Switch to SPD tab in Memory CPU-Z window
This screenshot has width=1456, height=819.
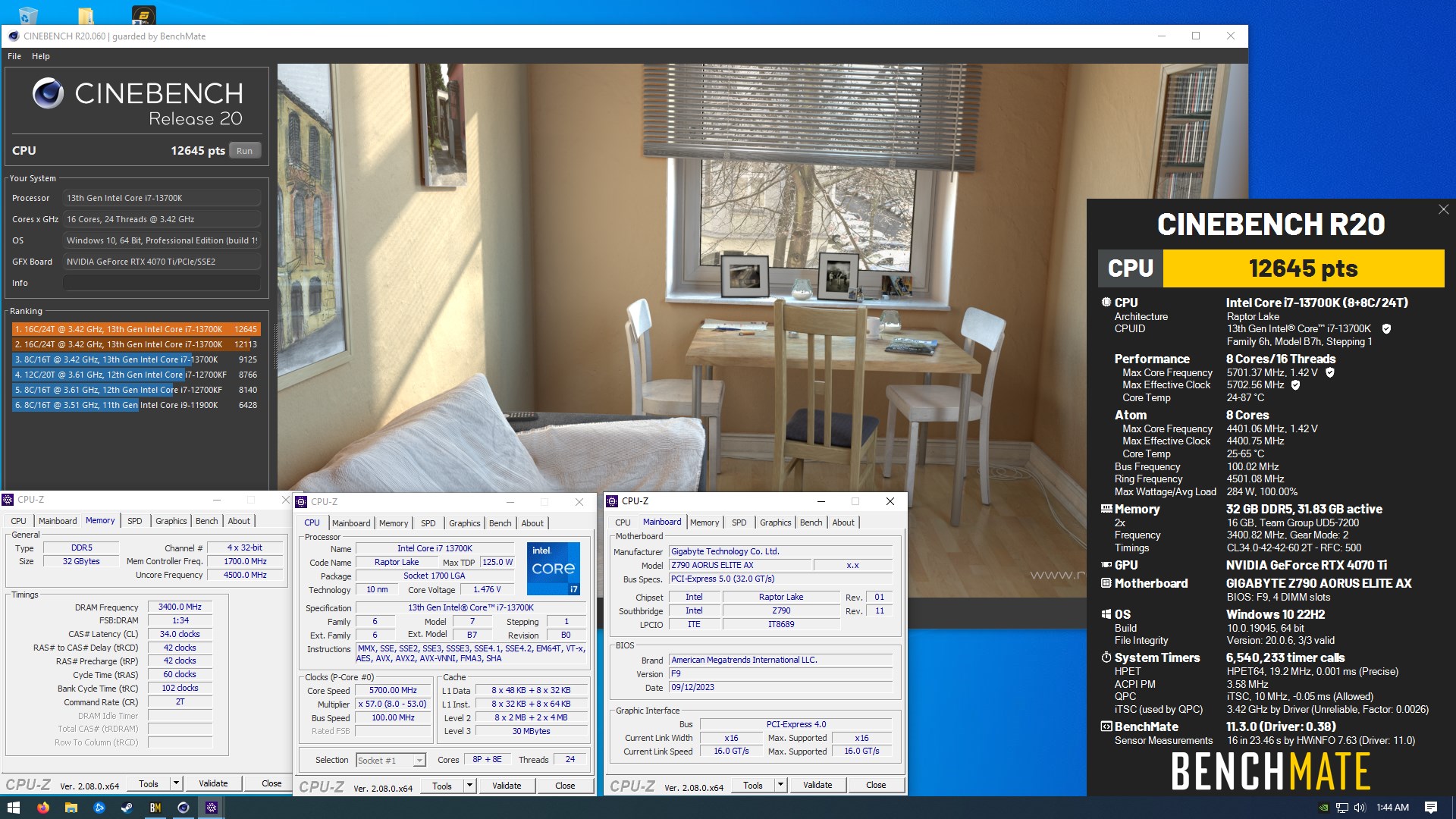[x=135, y=521]
